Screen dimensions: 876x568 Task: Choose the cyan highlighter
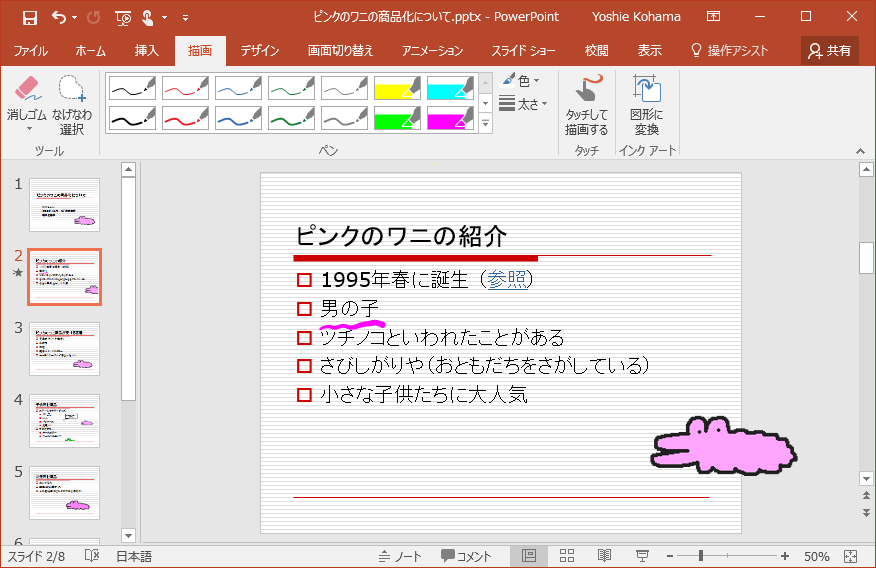[x=450, y=88]
